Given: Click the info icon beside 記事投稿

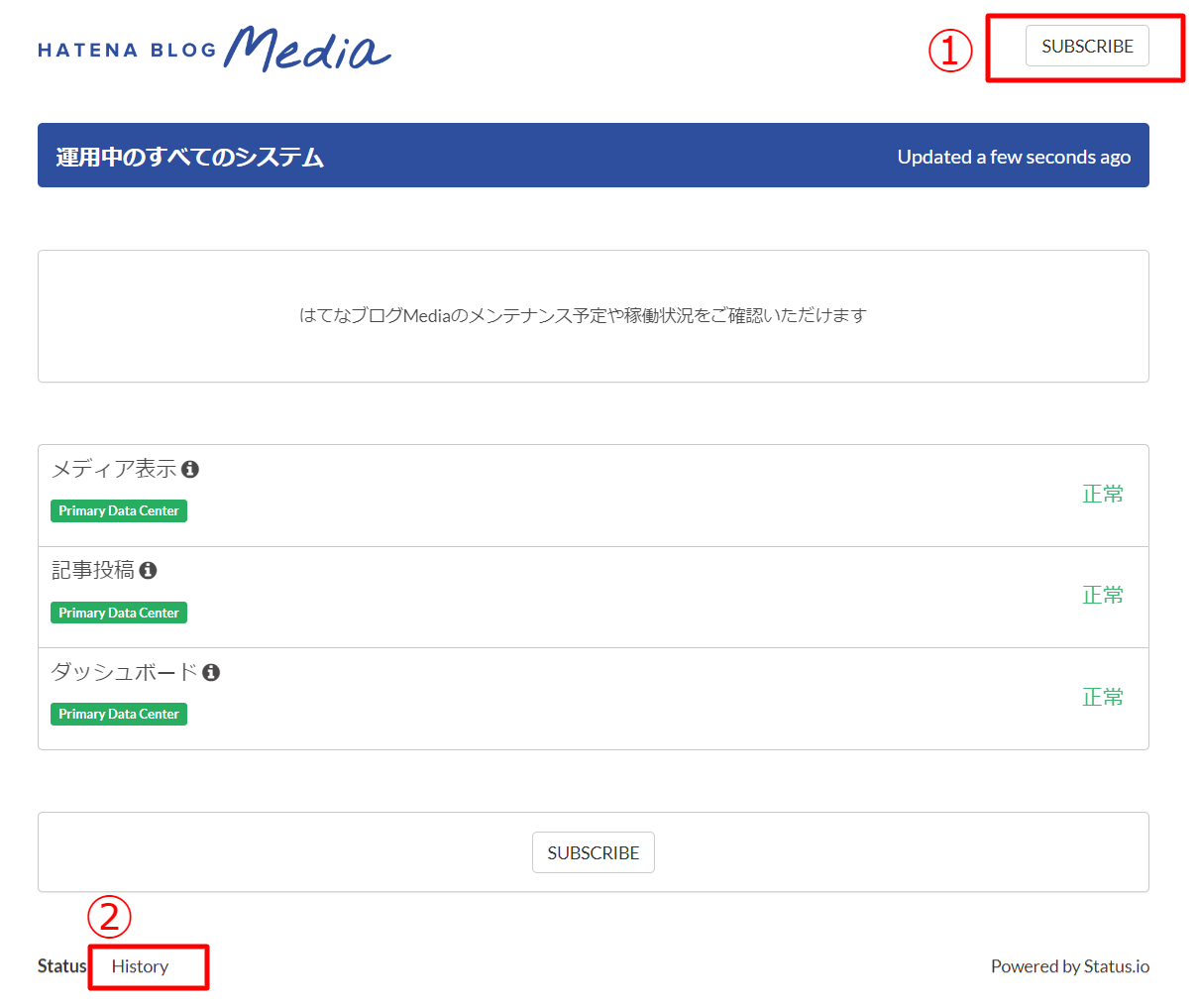Looking at the screenshot, I should (148, 571).
